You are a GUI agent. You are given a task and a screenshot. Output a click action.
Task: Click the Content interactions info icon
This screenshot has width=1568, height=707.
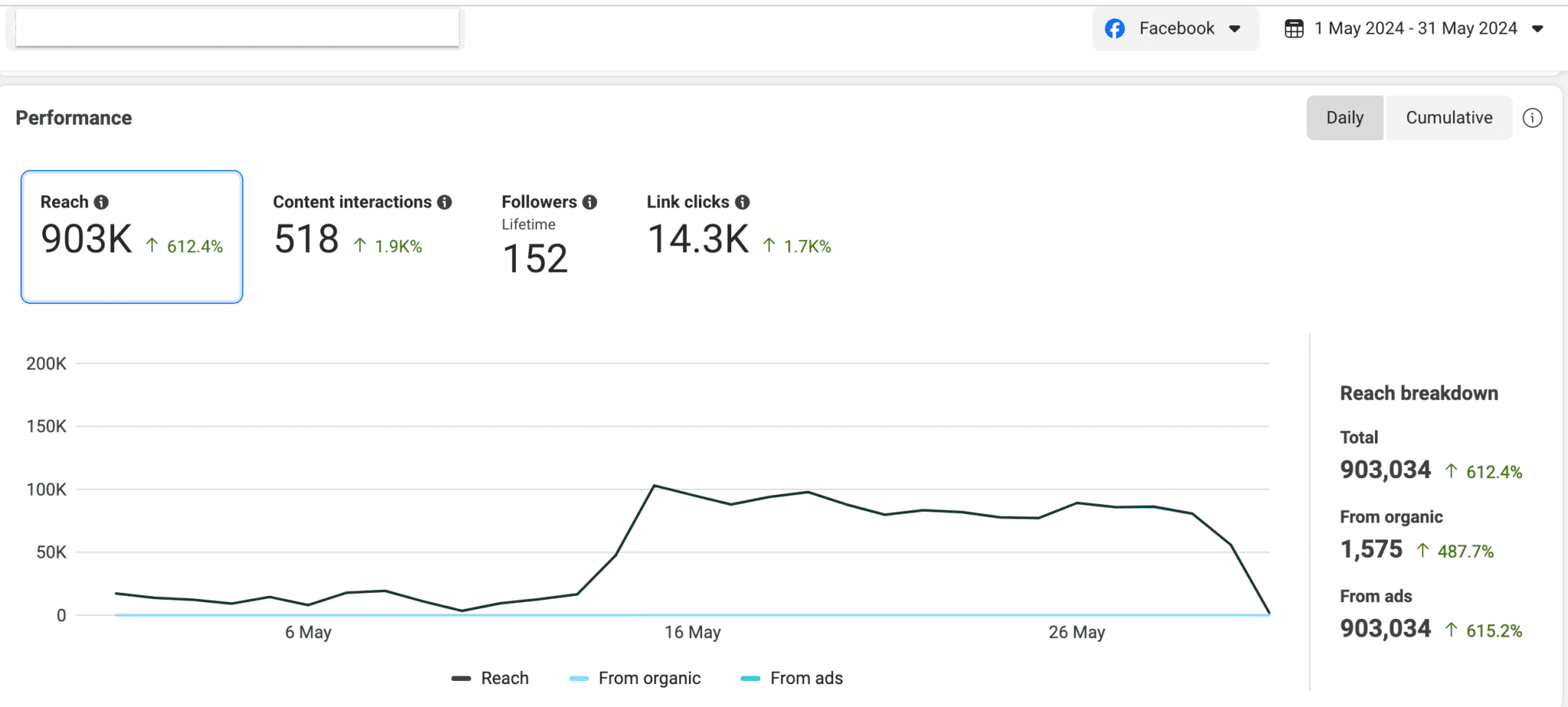(444, 202)
